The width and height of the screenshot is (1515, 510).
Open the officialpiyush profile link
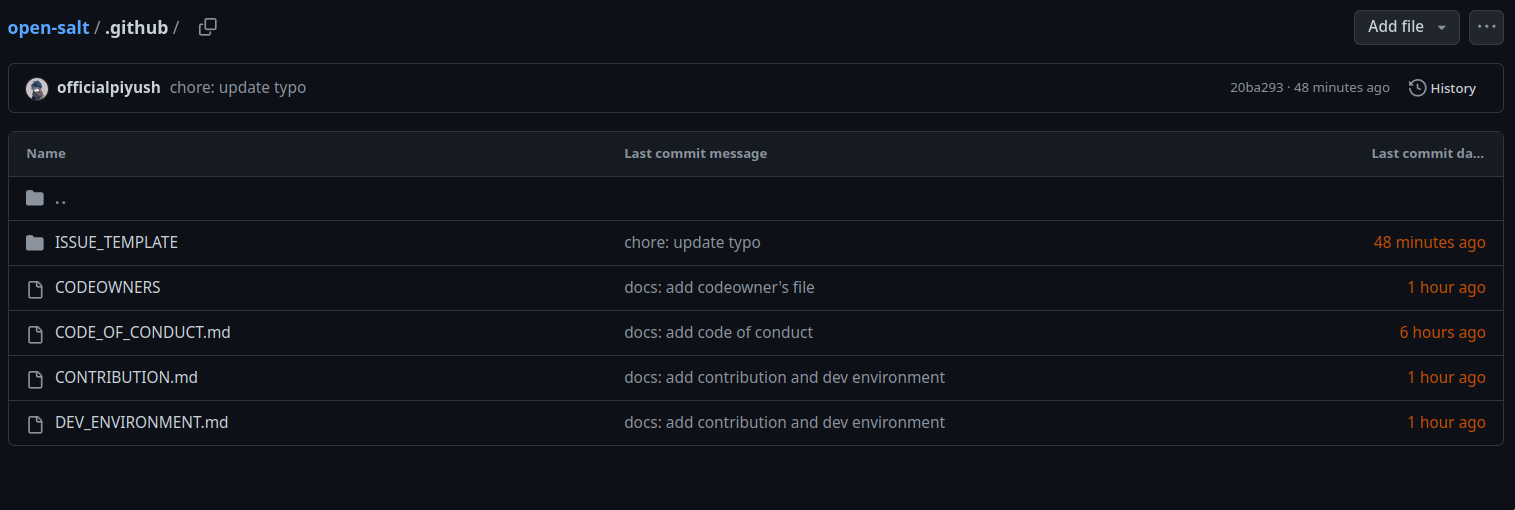(x=108, y=88)
